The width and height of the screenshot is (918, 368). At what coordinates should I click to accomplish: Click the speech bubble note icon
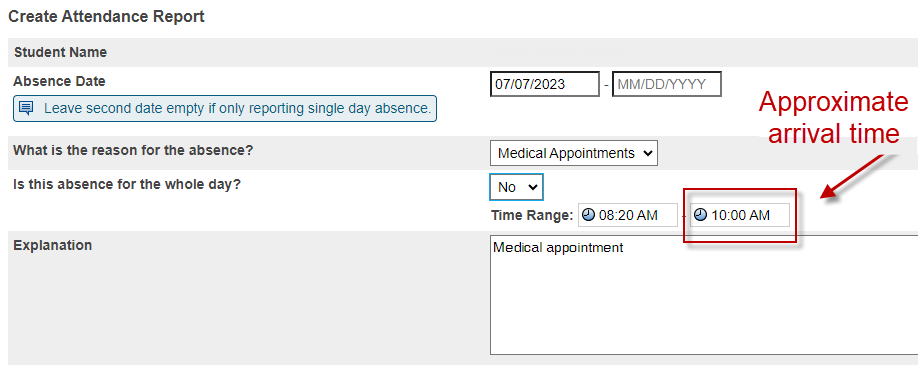click(26, 108)
